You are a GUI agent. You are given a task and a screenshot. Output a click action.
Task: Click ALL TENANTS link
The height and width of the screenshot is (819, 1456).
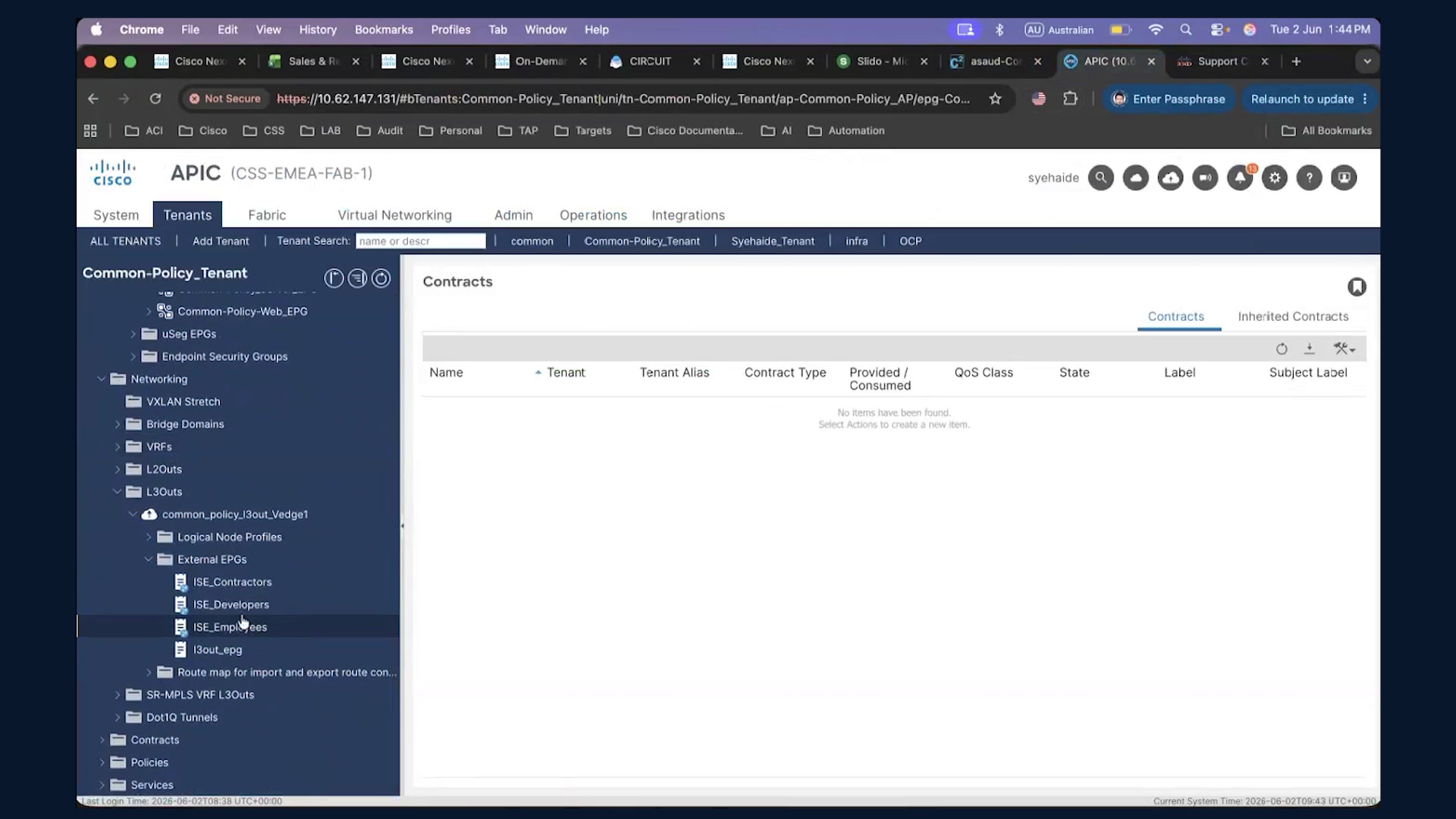click(125, 241)
